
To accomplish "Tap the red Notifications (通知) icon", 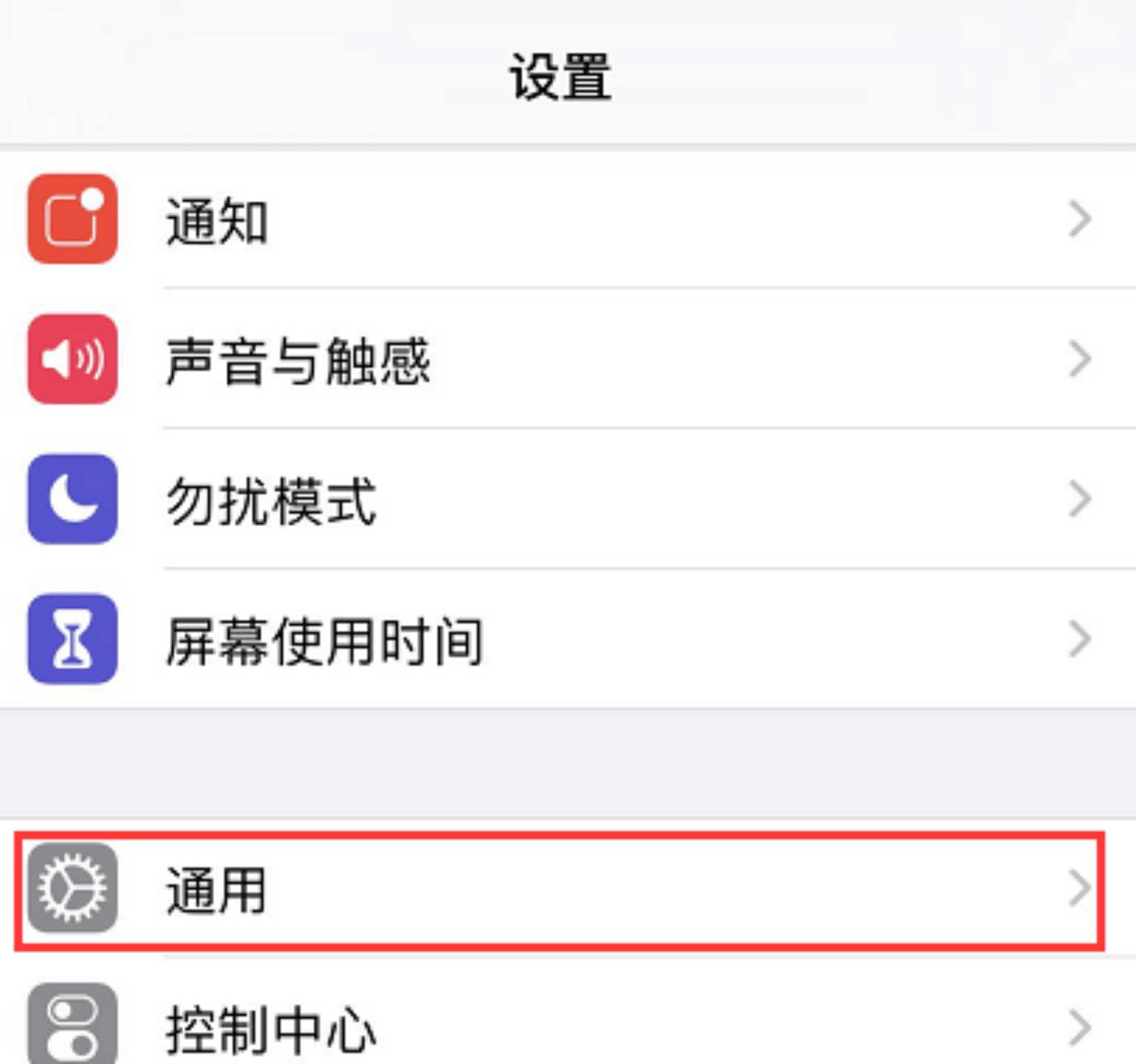I will 72,219.
